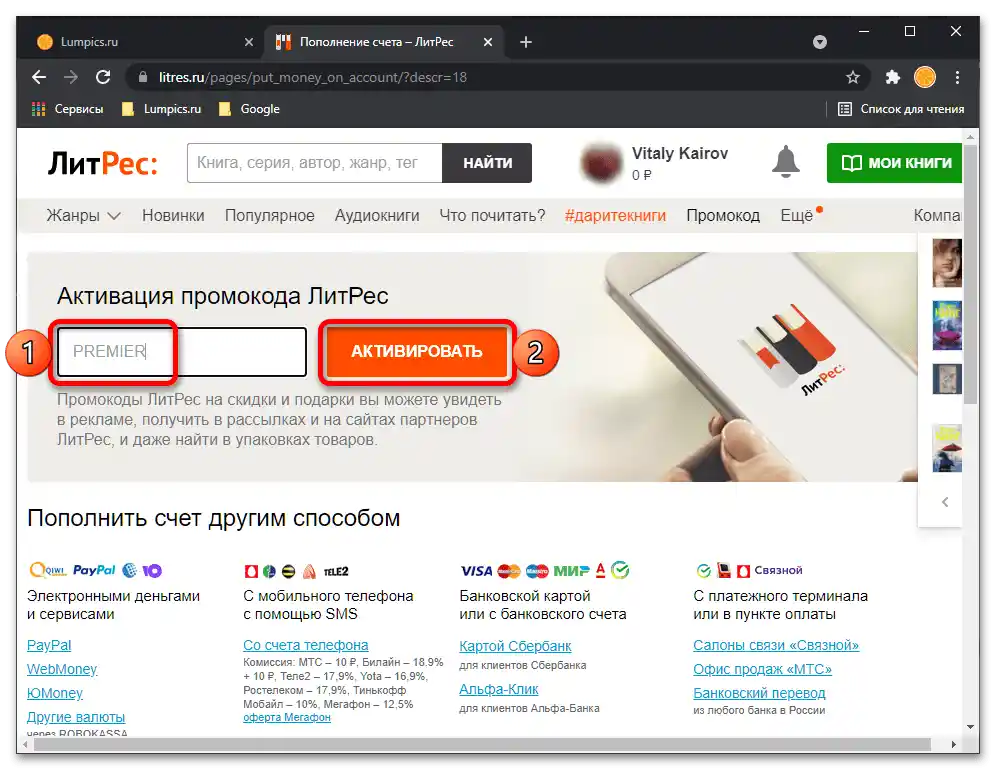
Task: Click the TELE2 operator logo
Action: (x=336, y=572)
